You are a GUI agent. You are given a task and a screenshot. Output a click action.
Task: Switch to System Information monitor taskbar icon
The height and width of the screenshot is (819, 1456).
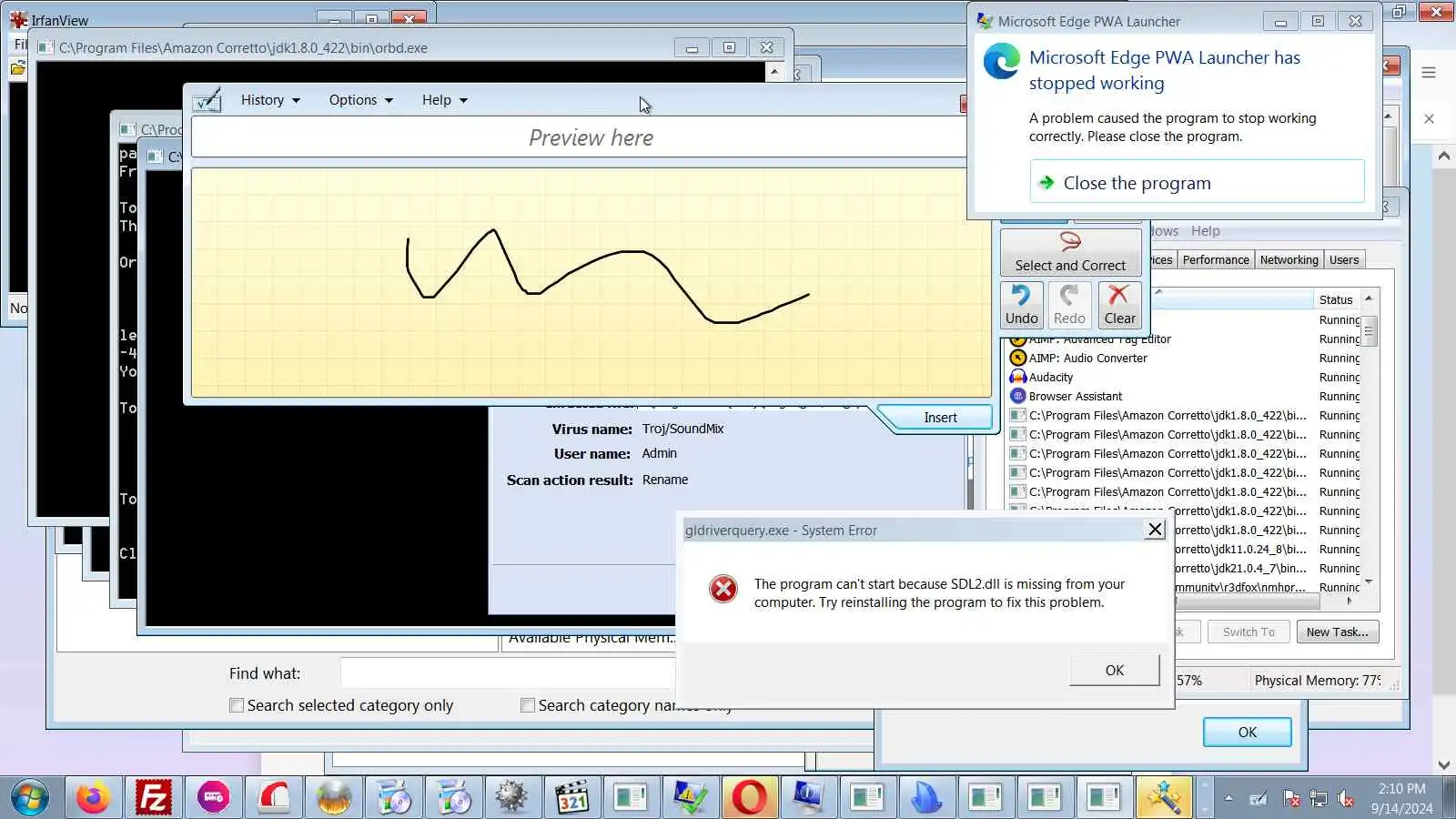coord(808,798)
